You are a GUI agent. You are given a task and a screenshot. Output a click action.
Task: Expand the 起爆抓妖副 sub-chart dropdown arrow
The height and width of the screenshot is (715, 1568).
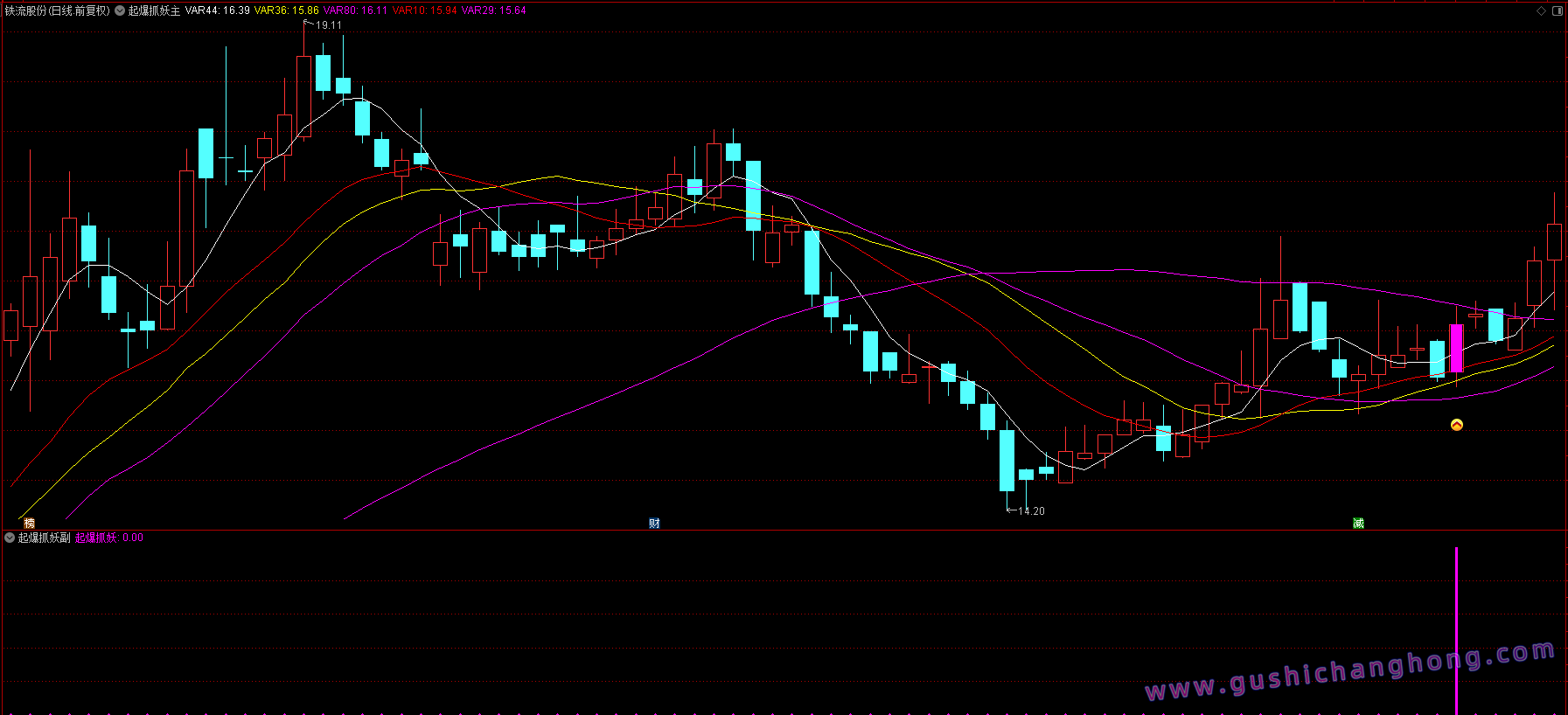coord(10,538)
